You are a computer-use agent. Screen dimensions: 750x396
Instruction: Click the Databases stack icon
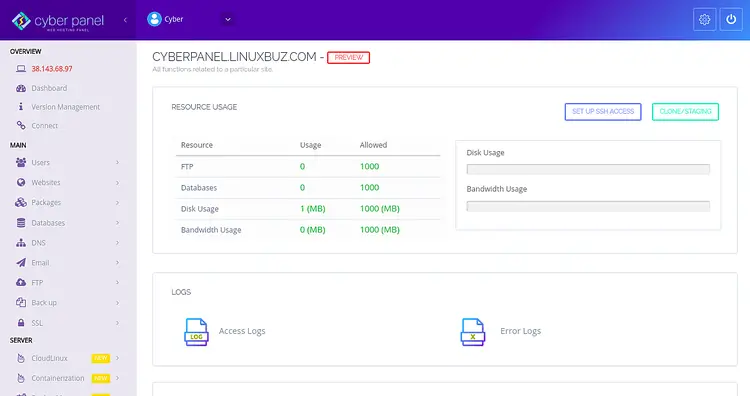(x=21, y=223)
